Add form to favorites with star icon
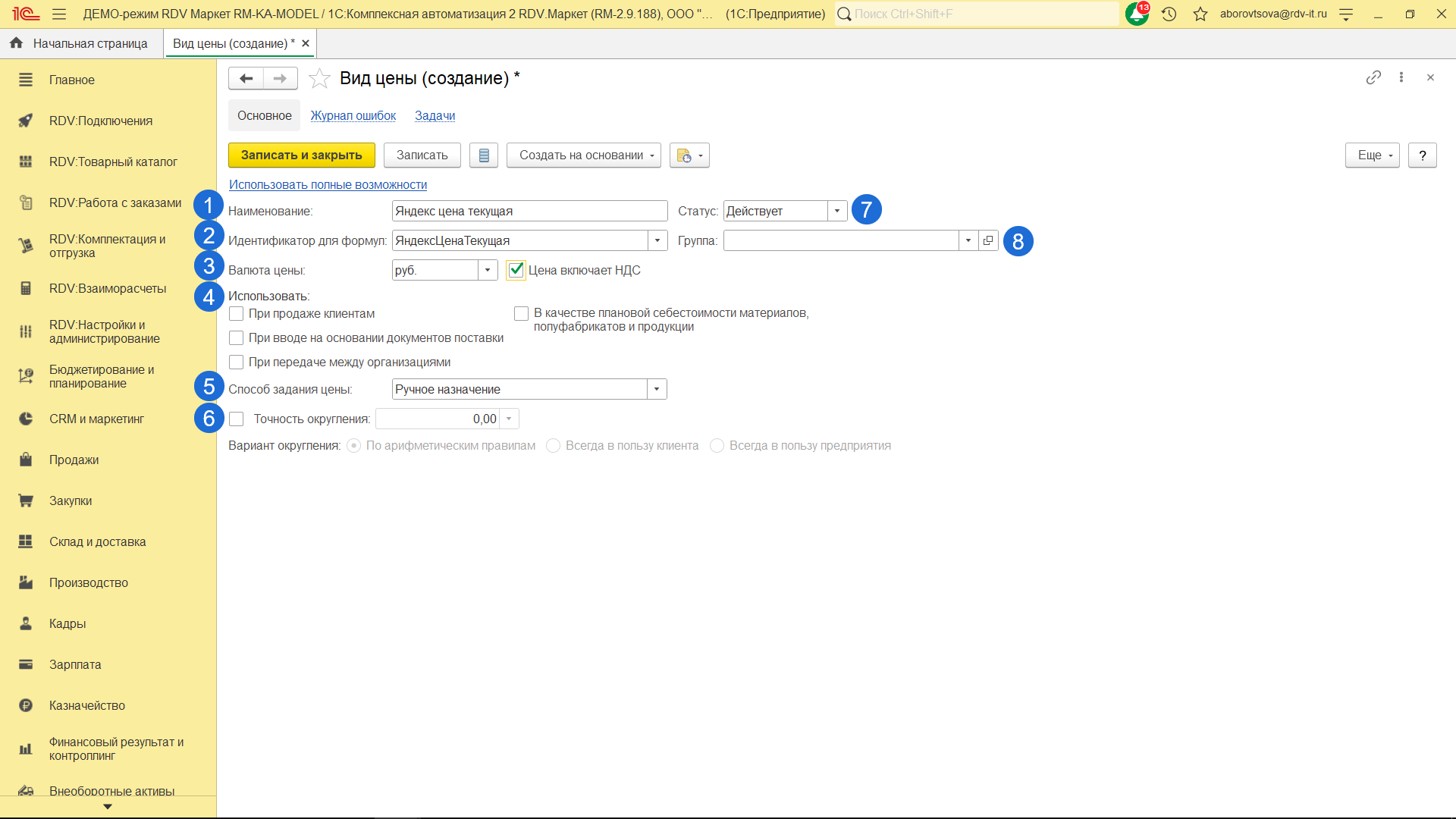Image resolution: width=1456 pixels, height=819 pixels. coord(319,78)
